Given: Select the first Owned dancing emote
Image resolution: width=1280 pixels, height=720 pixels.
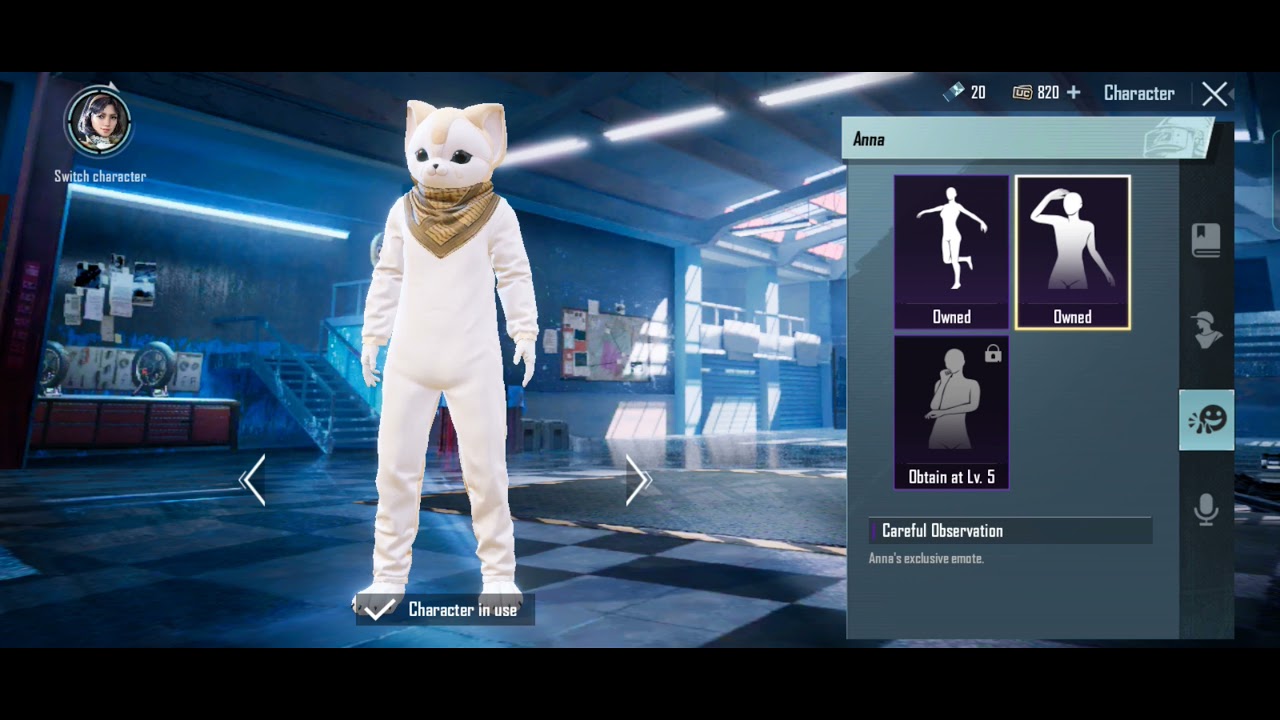Looking at the screenshot, I should coord(951,252).
